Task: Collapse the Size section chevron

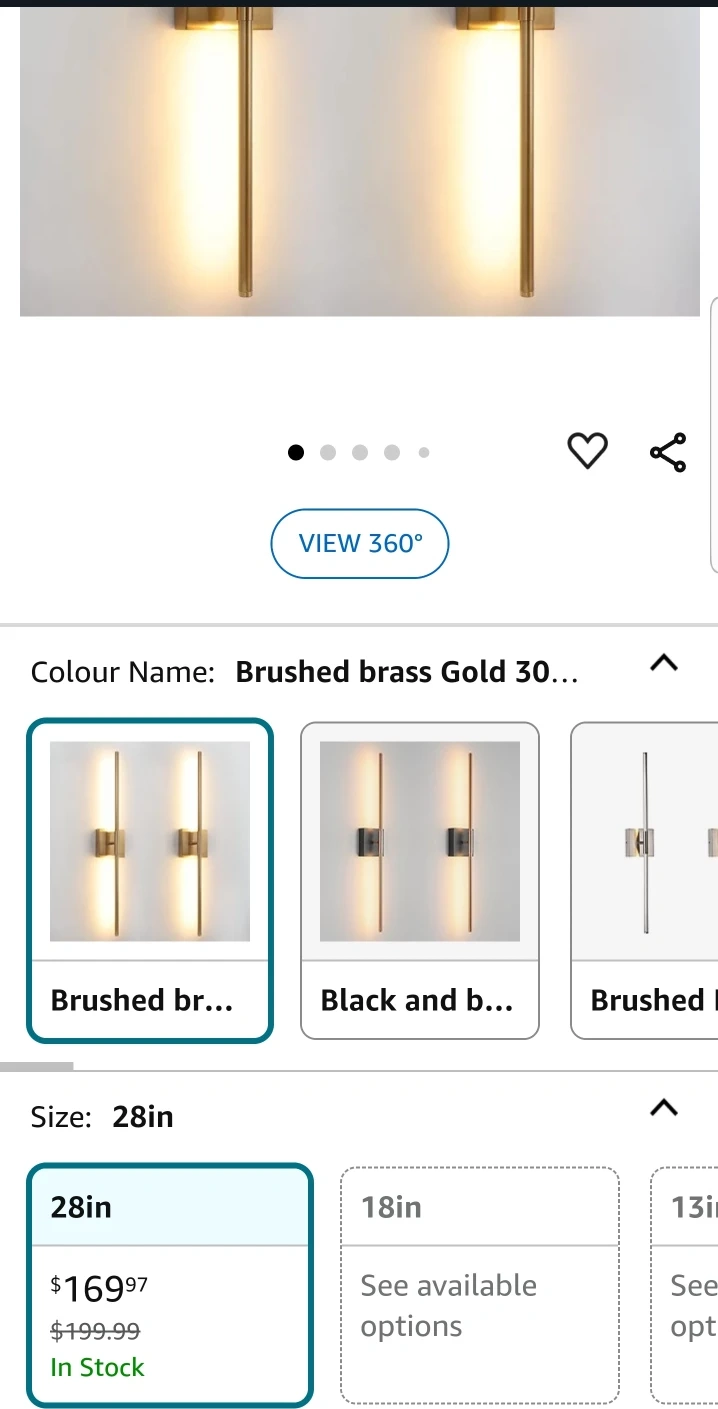Action: pyautogui.click(x=664, y=1108)
